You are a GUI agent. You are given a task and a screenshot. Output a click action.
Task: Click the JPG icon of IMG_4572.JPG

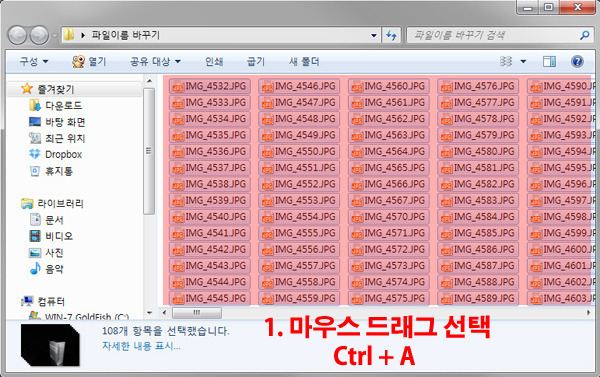click(357, 251)
